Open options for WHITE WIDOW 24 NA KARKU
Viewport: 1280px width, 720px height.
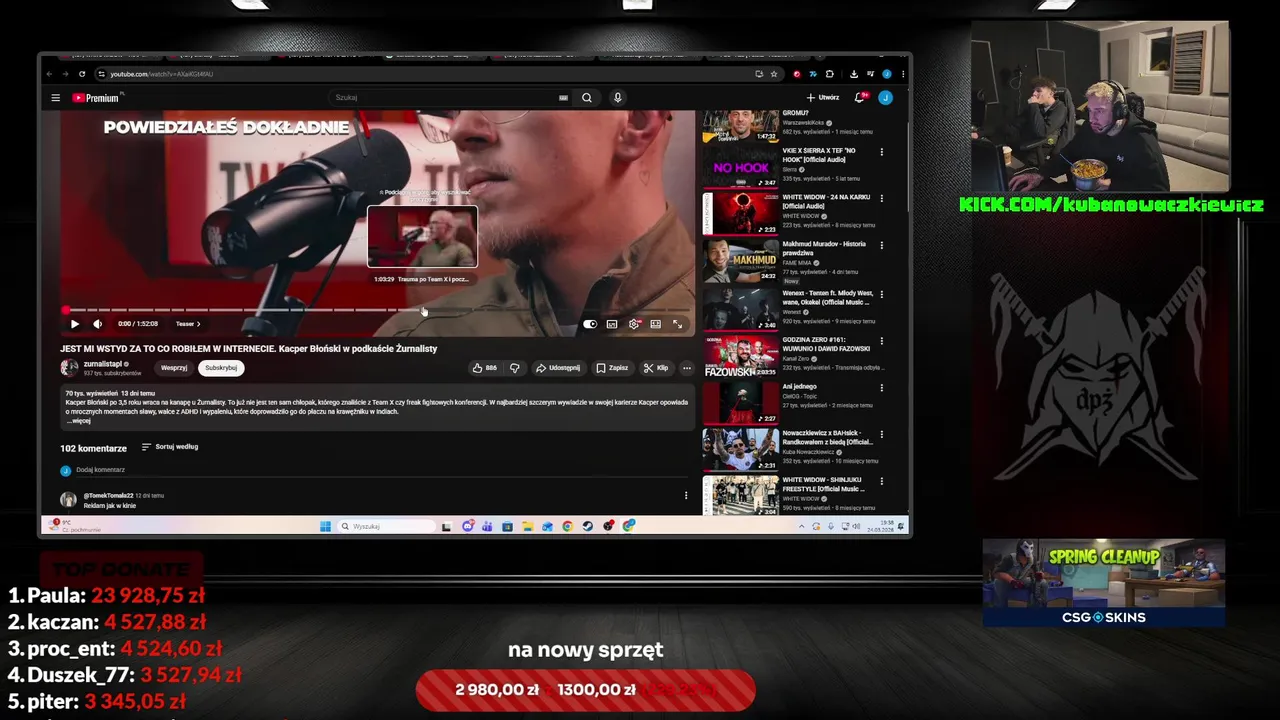click(881, 198)
